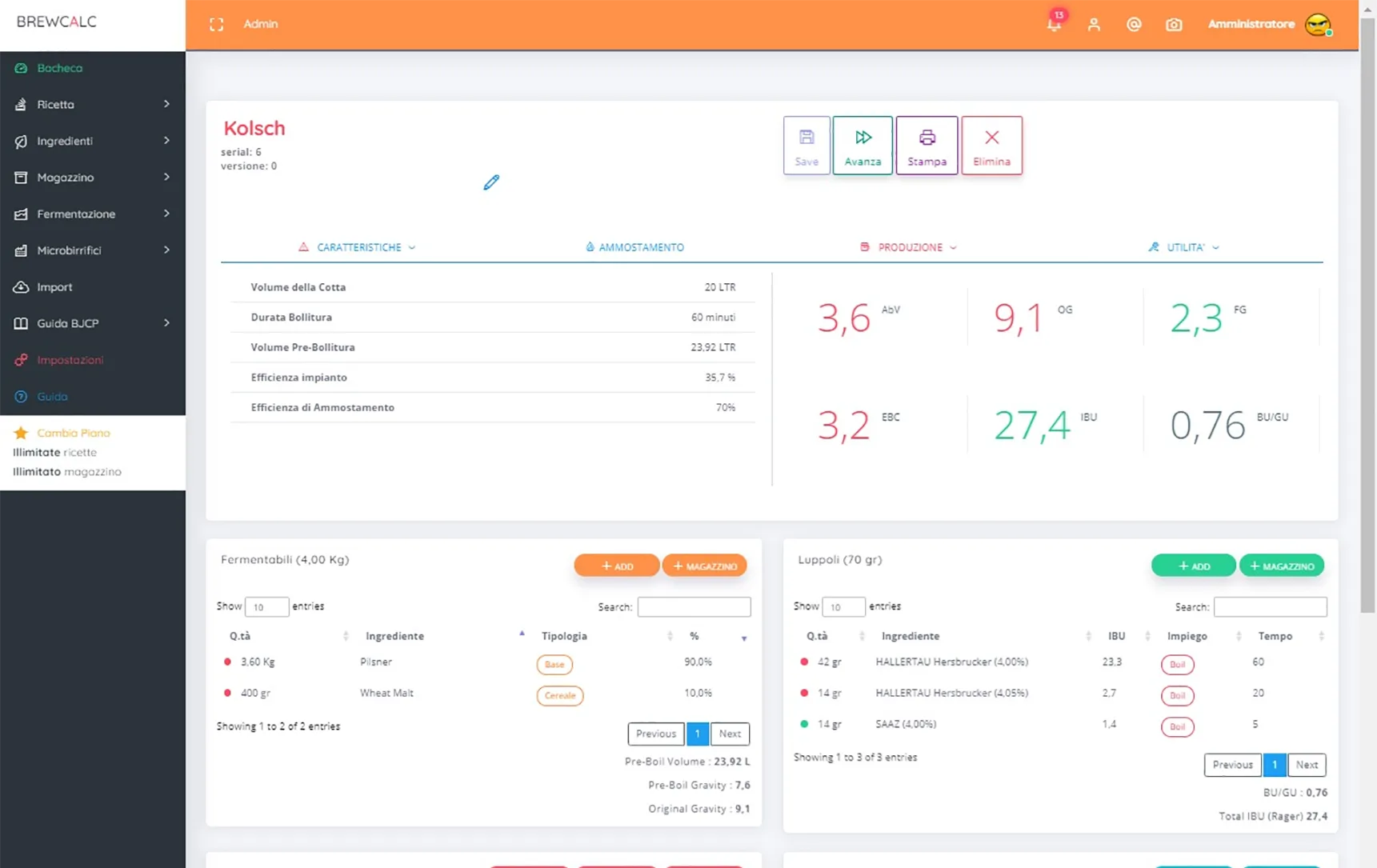Expand the Ricetta sidebar menu

(x=93, y=104)
